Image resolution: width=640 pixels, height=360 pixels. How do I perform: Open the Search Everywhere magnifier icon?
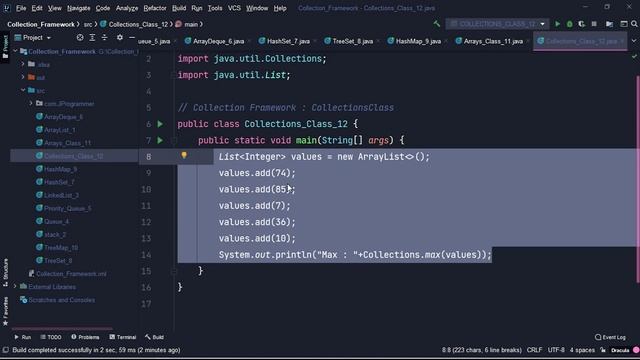click(x=634, y=24)
